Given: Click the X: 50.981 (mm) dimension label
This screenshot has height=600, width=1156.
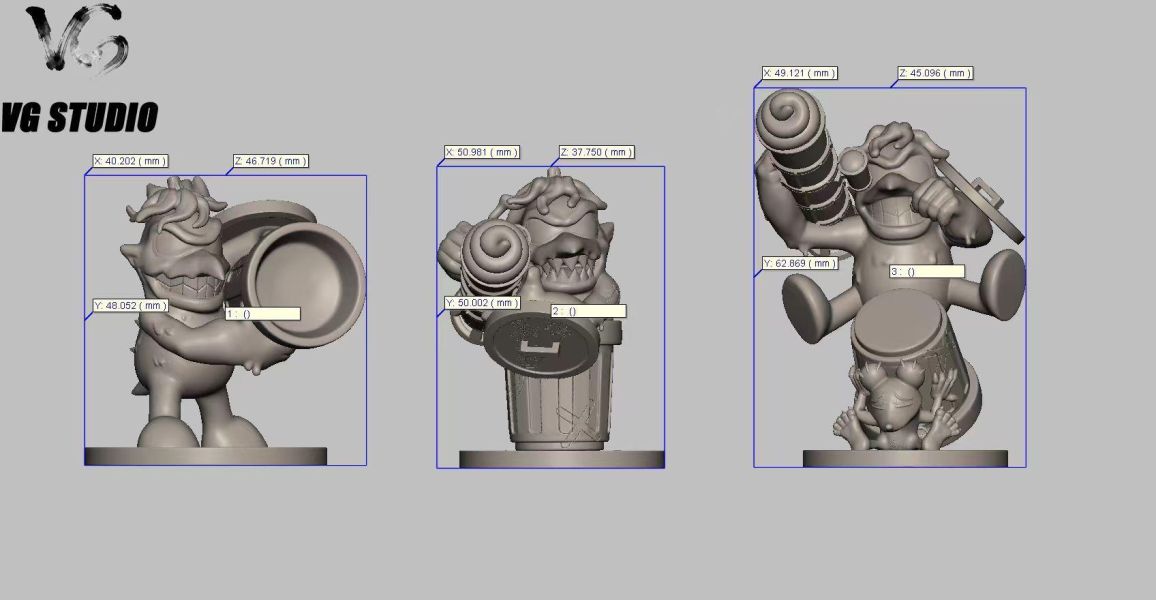Looking at the screenshot, I should (482, 152).
